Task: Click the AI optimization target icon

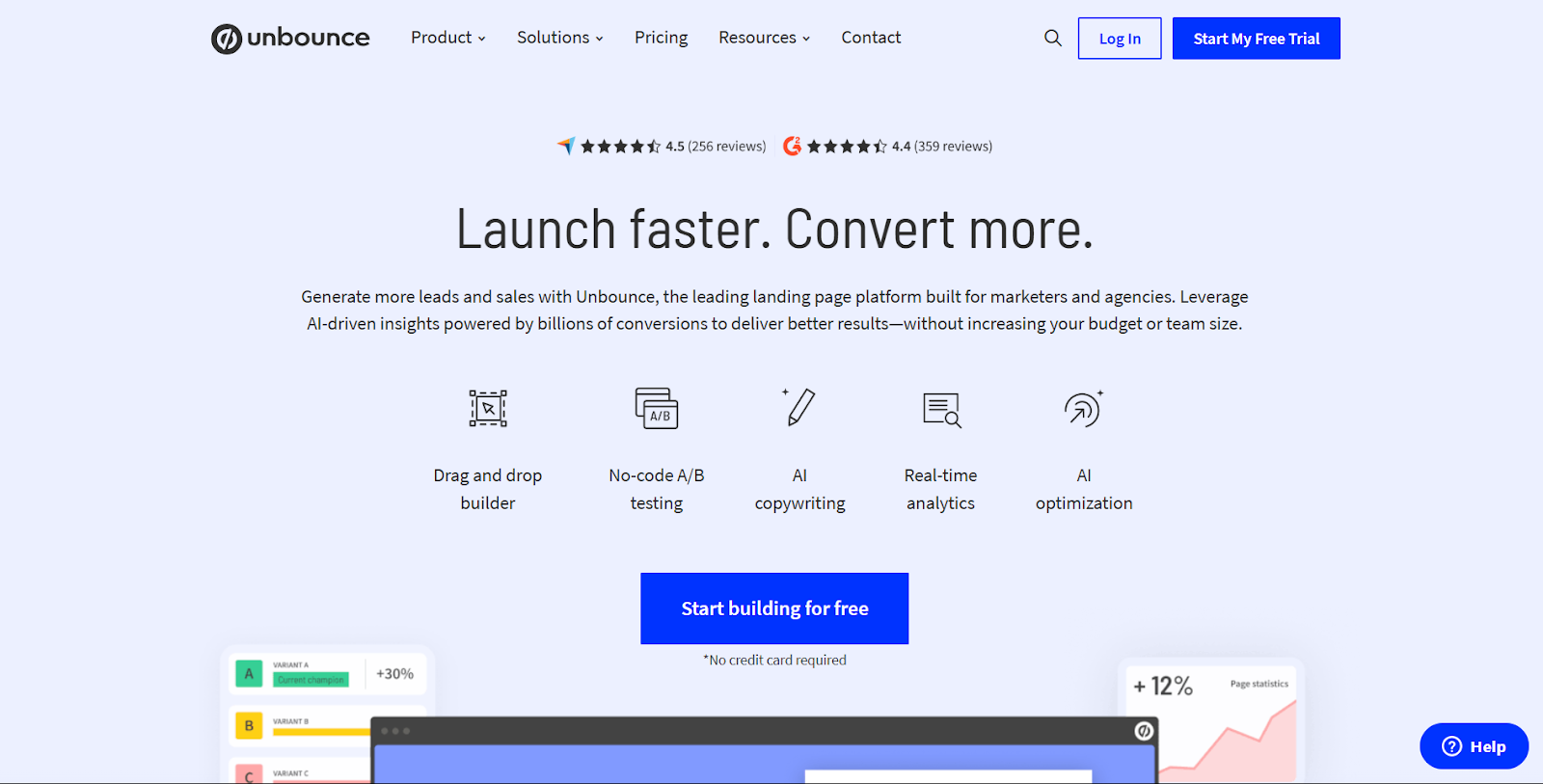Action: coord(1084,409)
